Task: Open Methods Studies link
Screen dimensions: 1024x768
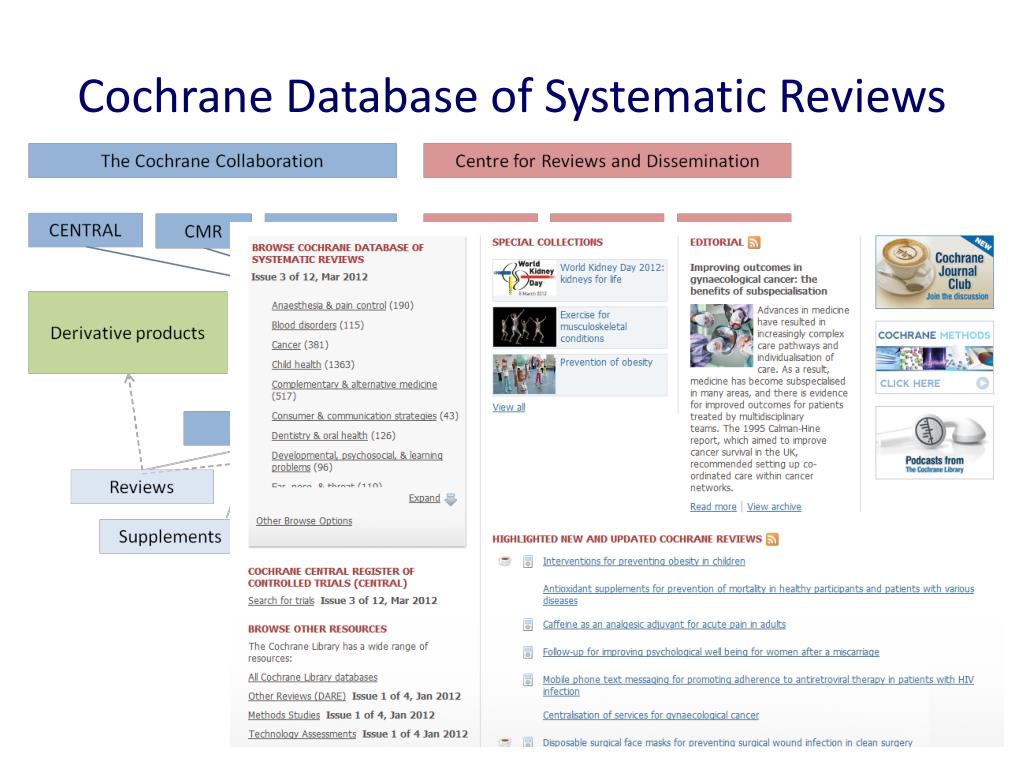Action: tap(284, 716)
